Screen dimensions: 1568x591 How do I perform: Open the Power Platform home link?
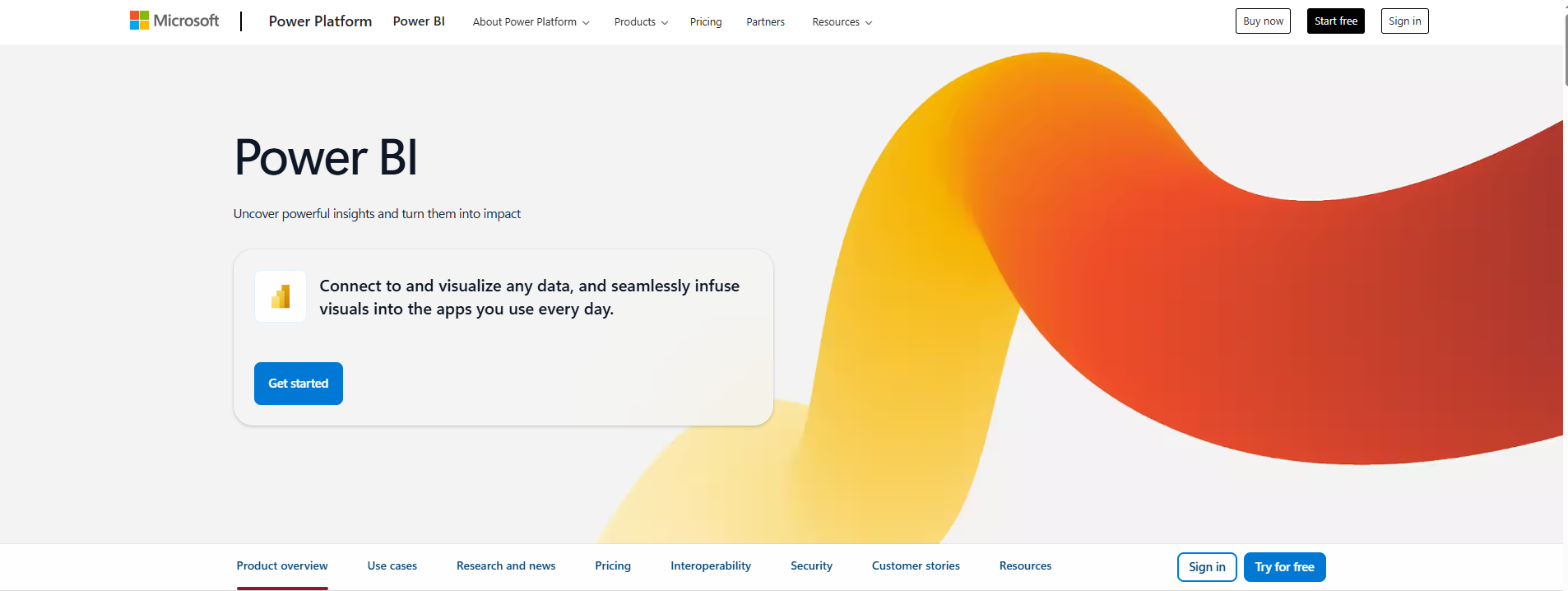tap(320, 21)
